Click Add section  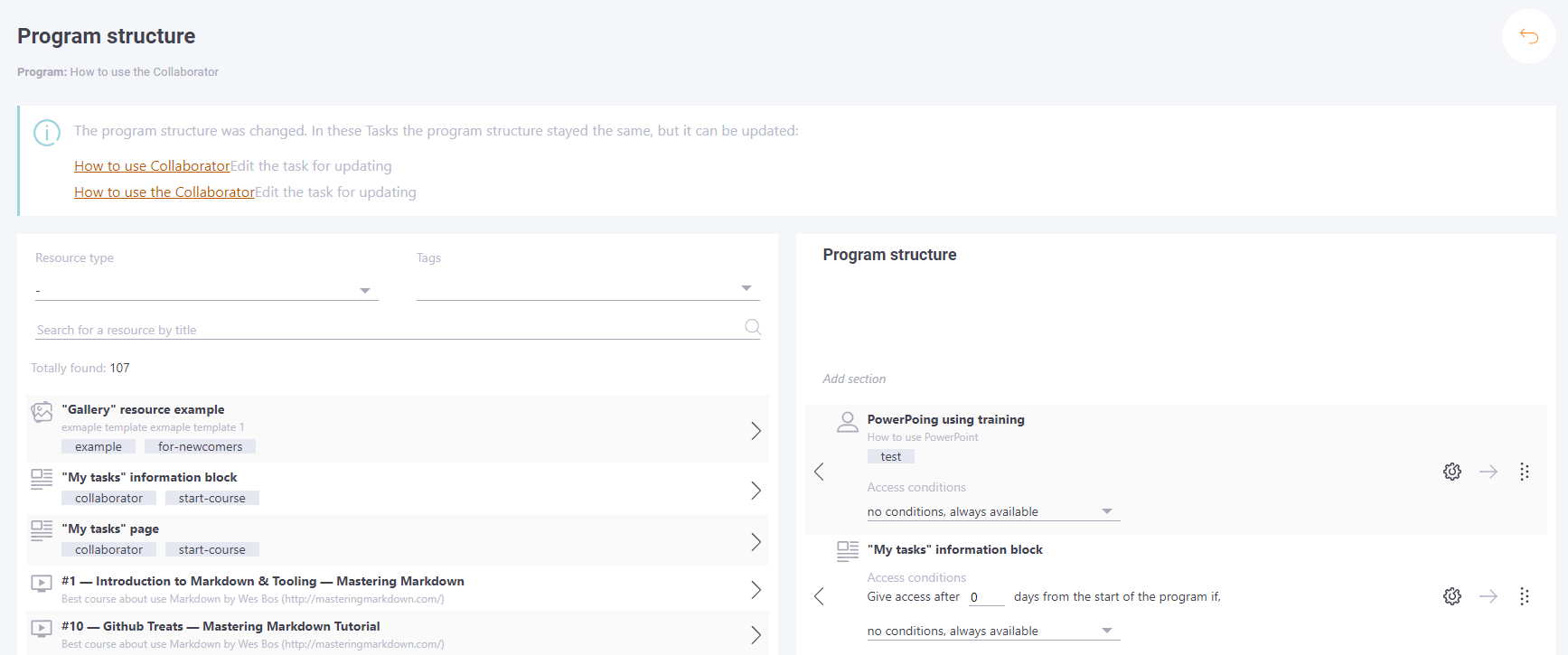click(854, 379)
